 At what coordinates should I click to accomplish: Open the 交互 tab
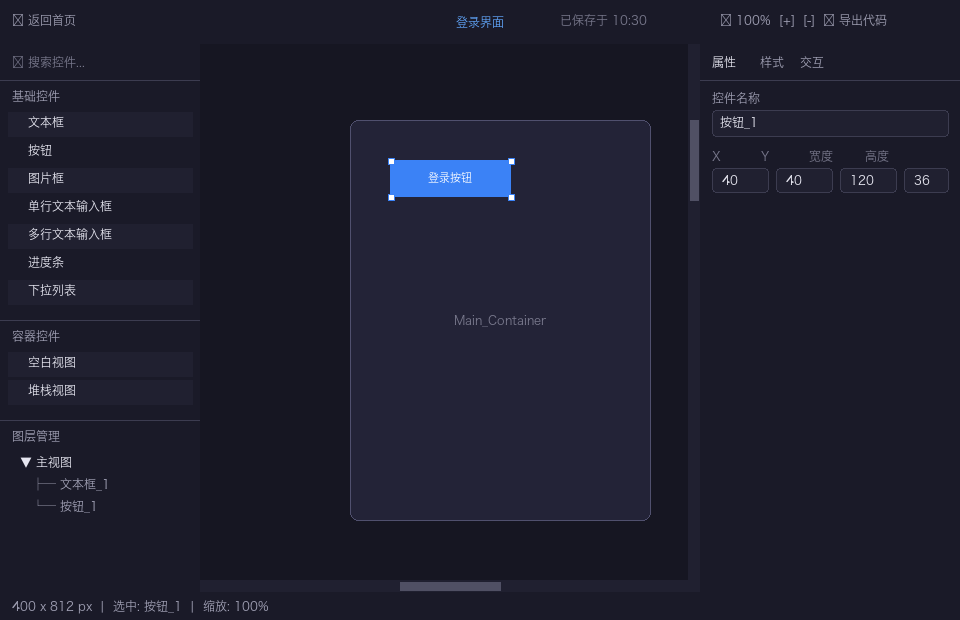pos(811,62)
